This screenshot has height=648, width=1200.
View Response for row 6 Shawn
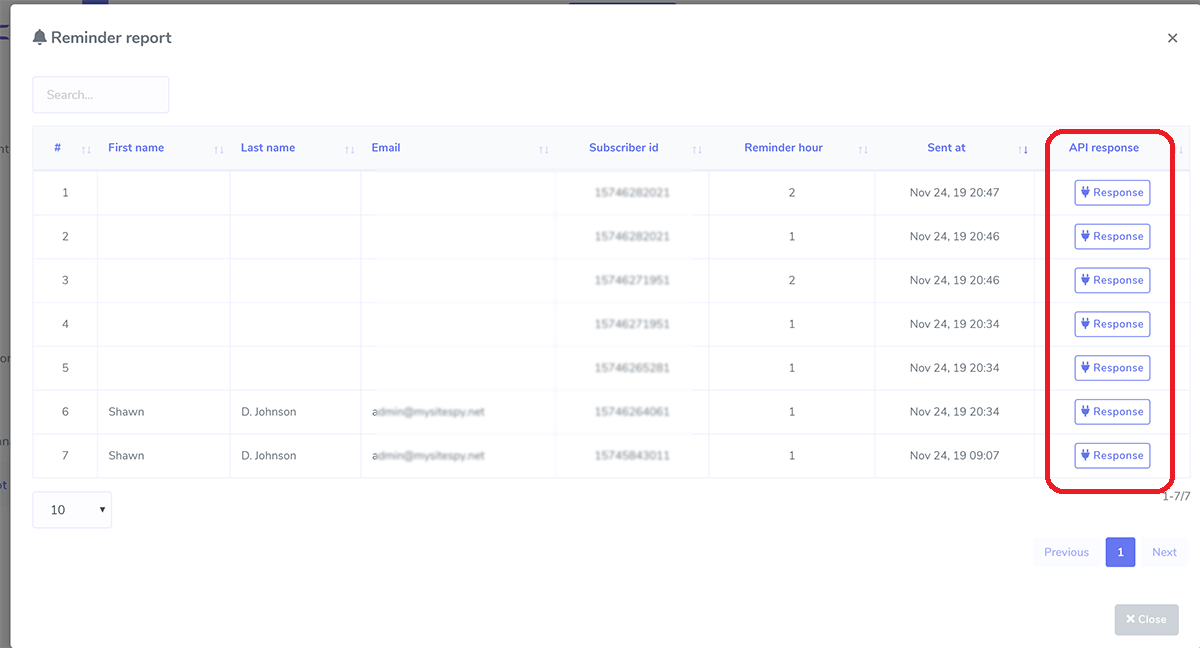point(1112,412)
